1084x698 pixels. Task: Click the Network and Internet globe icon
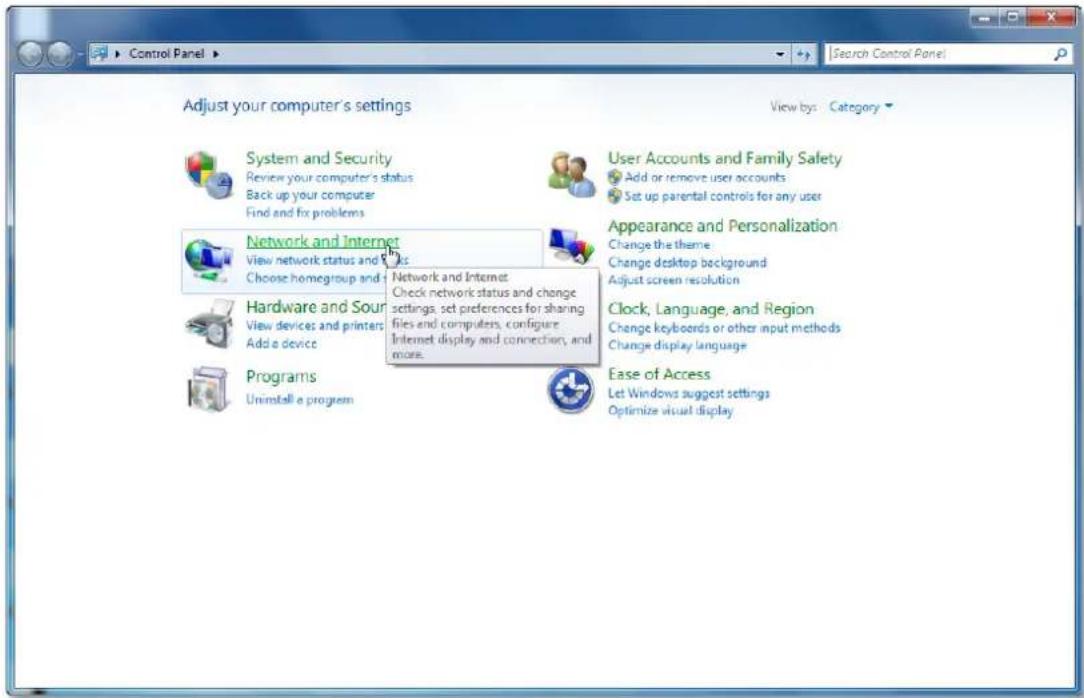point(209,260)
